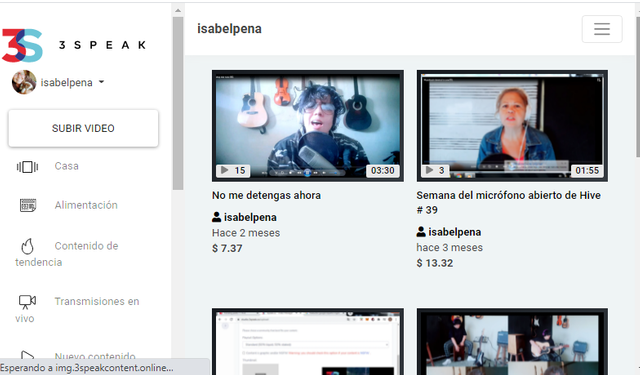Open Contenido de tendencia menu item
This screenshot has width=640, height=375.
pyautogui.click(x=67, y=254)
